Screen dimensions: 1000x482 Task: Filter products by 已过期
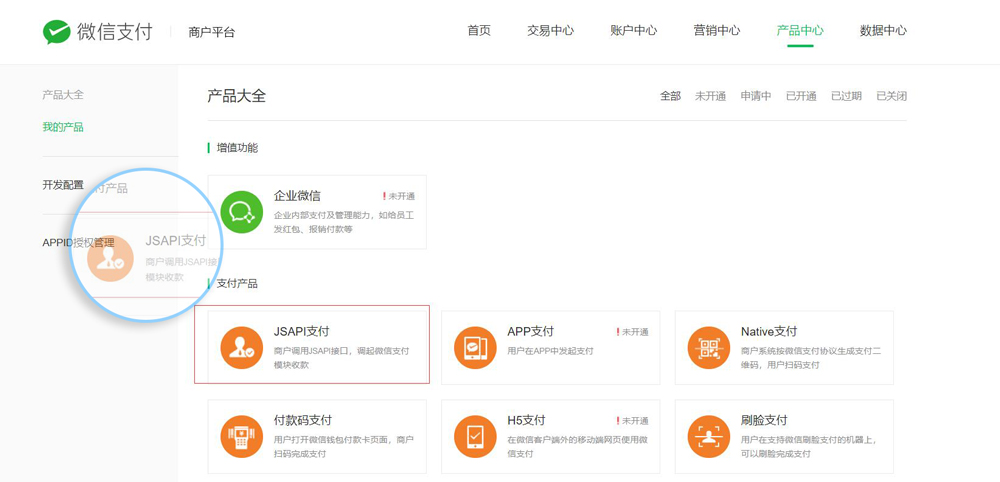pyautogui.click(x=846, y=96)
